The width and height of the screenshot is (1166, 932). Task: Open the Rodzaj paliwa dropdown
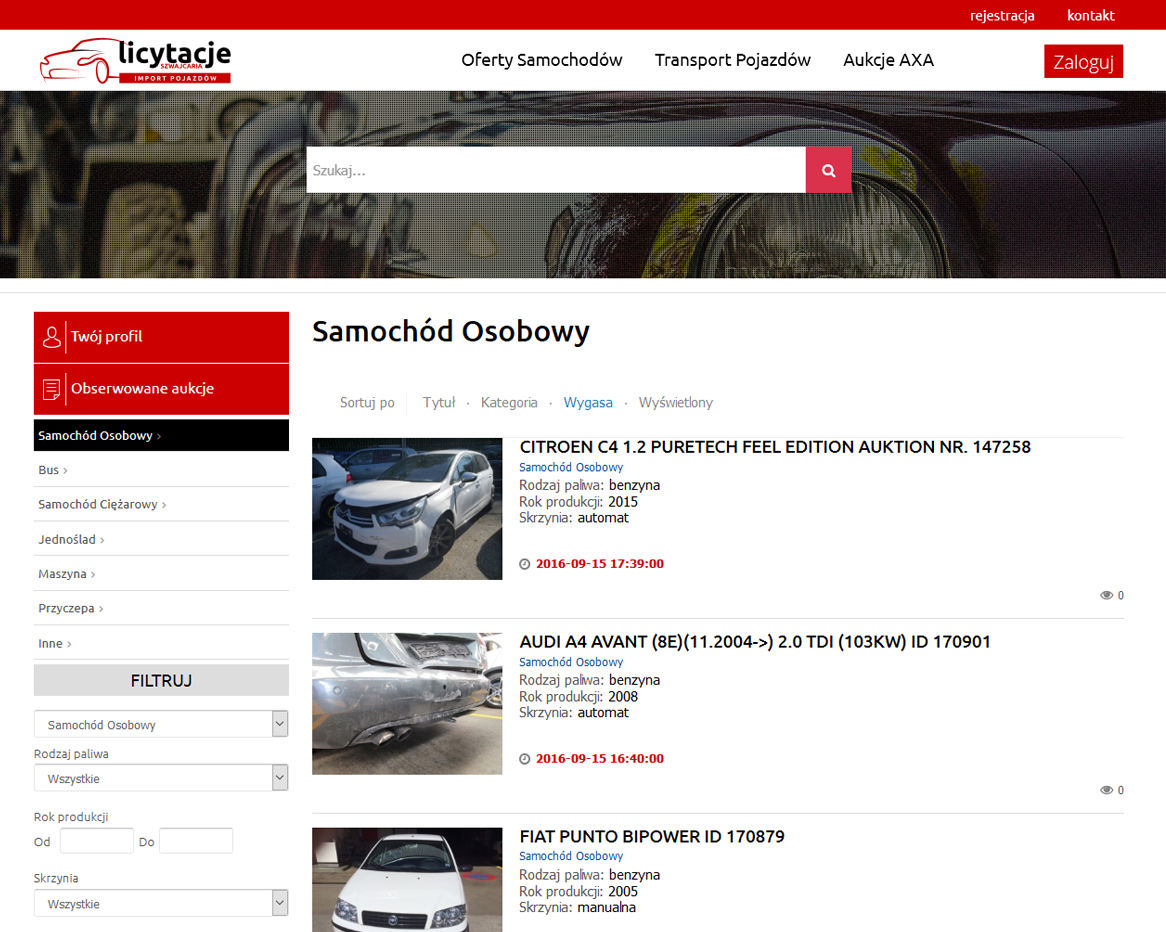[x=161, y=778]
